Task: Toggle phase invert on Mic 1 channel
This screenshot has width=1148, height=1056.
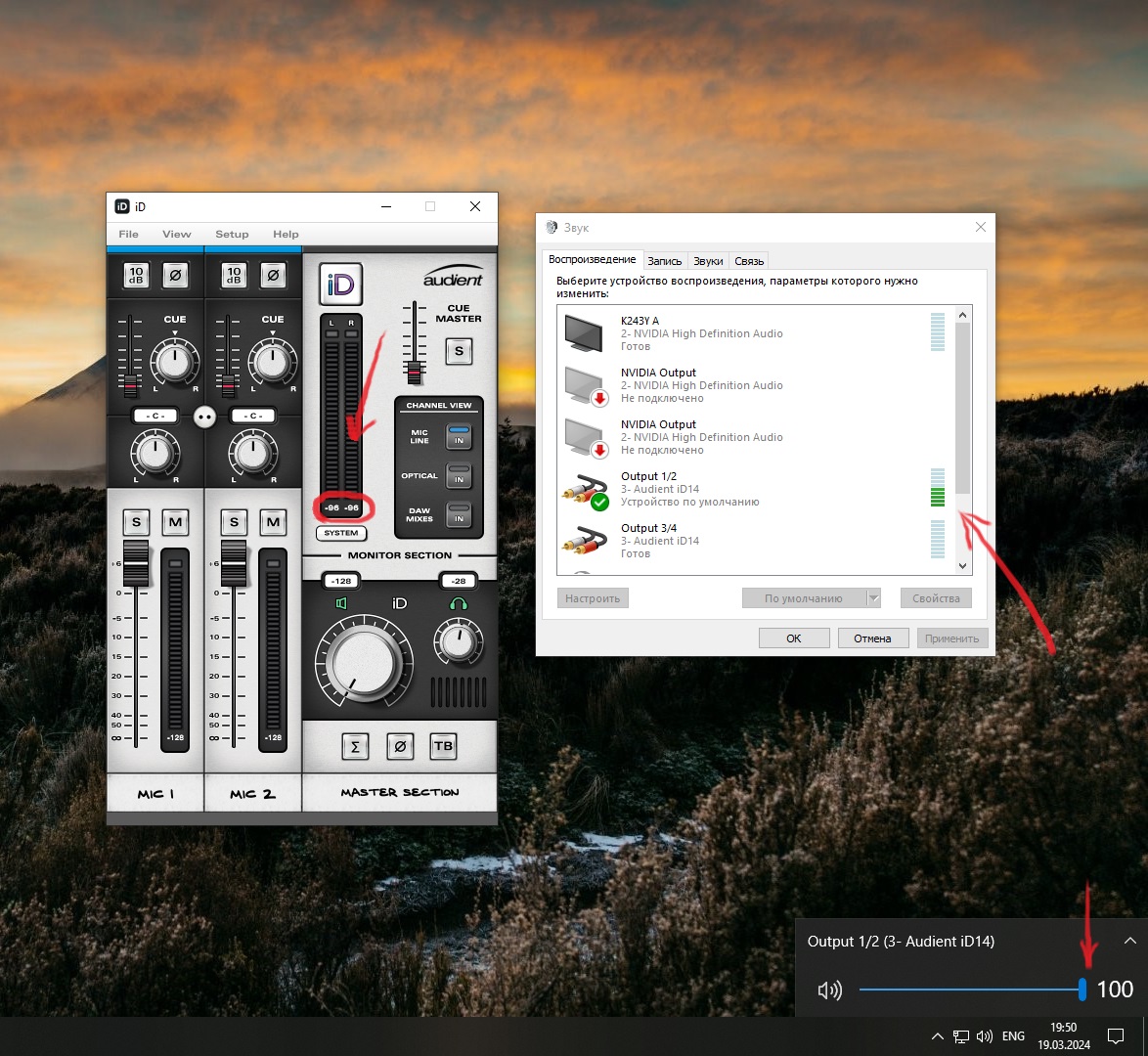Action: pyautogui.click(x=175, y=276)
